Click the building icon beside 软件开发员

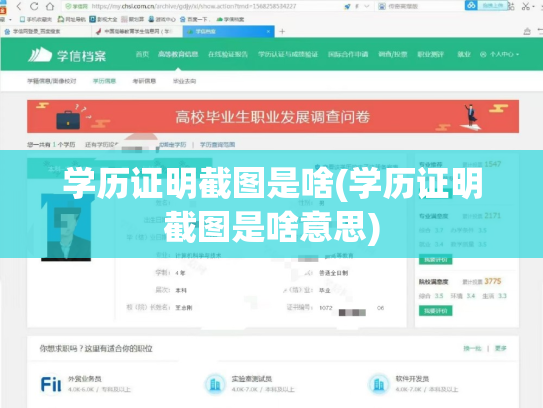(x=379, y=384)
